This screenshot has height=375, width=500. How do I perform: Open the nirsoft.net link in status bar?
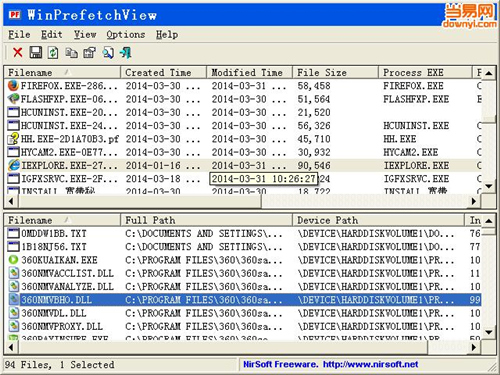click(x=370, y=364)
